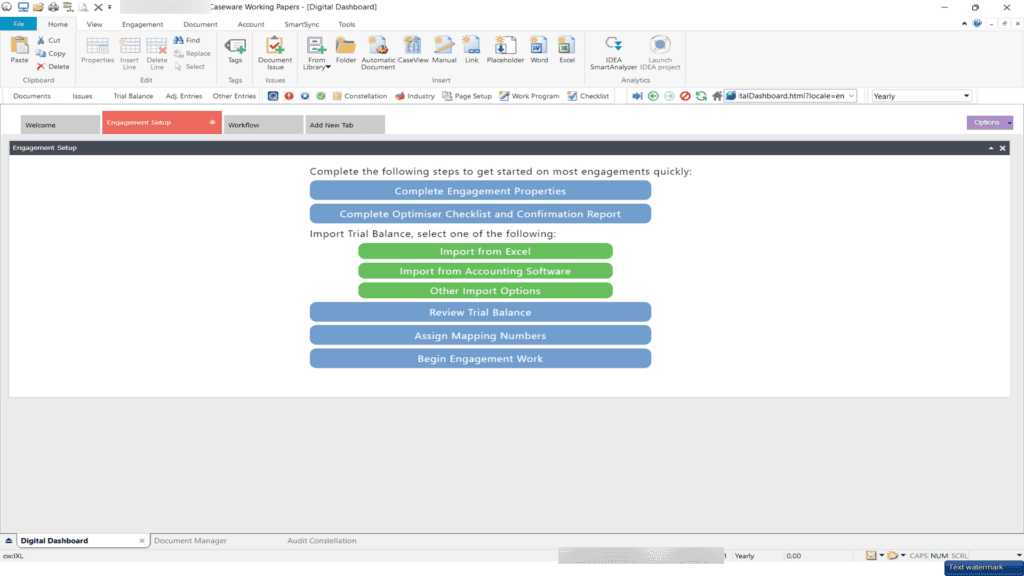Open the File menu
The height and width of the screenshot is (576, 1024).
19,24
